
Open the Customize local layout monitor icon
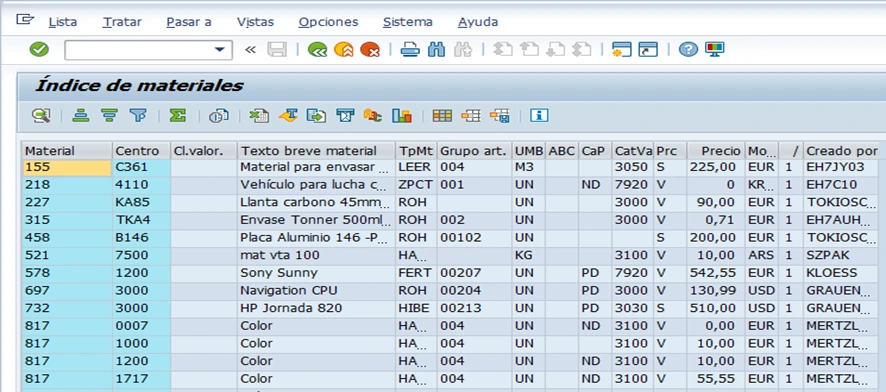[715, 49]
